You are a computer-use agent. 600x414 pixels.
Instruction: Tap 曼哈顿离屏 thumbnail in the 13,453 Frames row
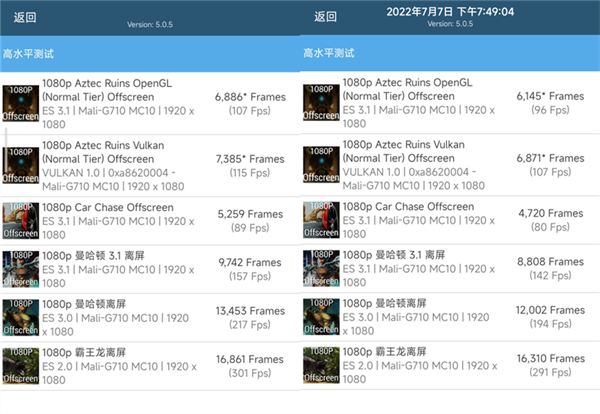(20, 319)
